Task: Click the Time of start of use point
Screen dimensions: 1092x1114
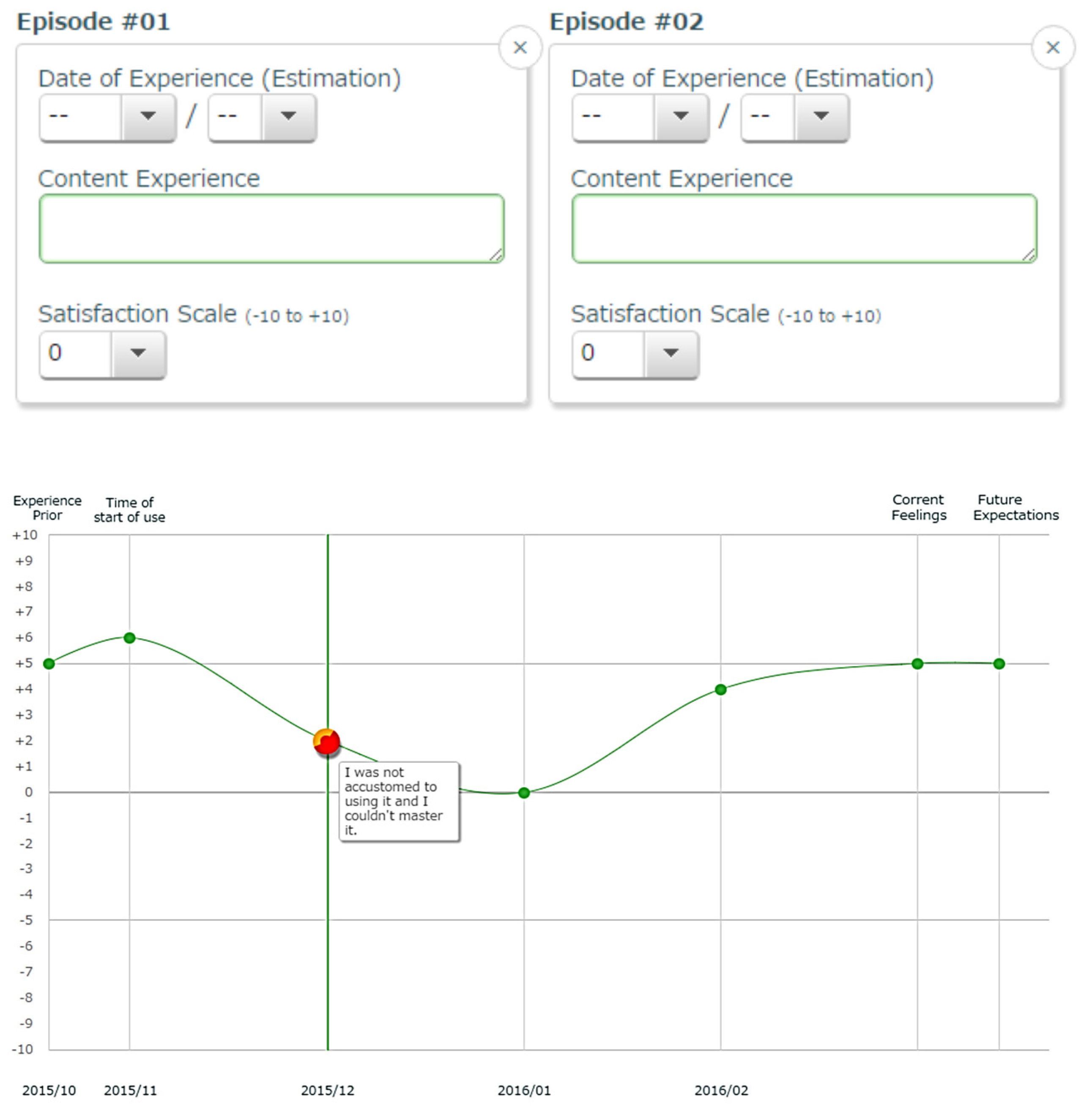Action: coord(130,638)
